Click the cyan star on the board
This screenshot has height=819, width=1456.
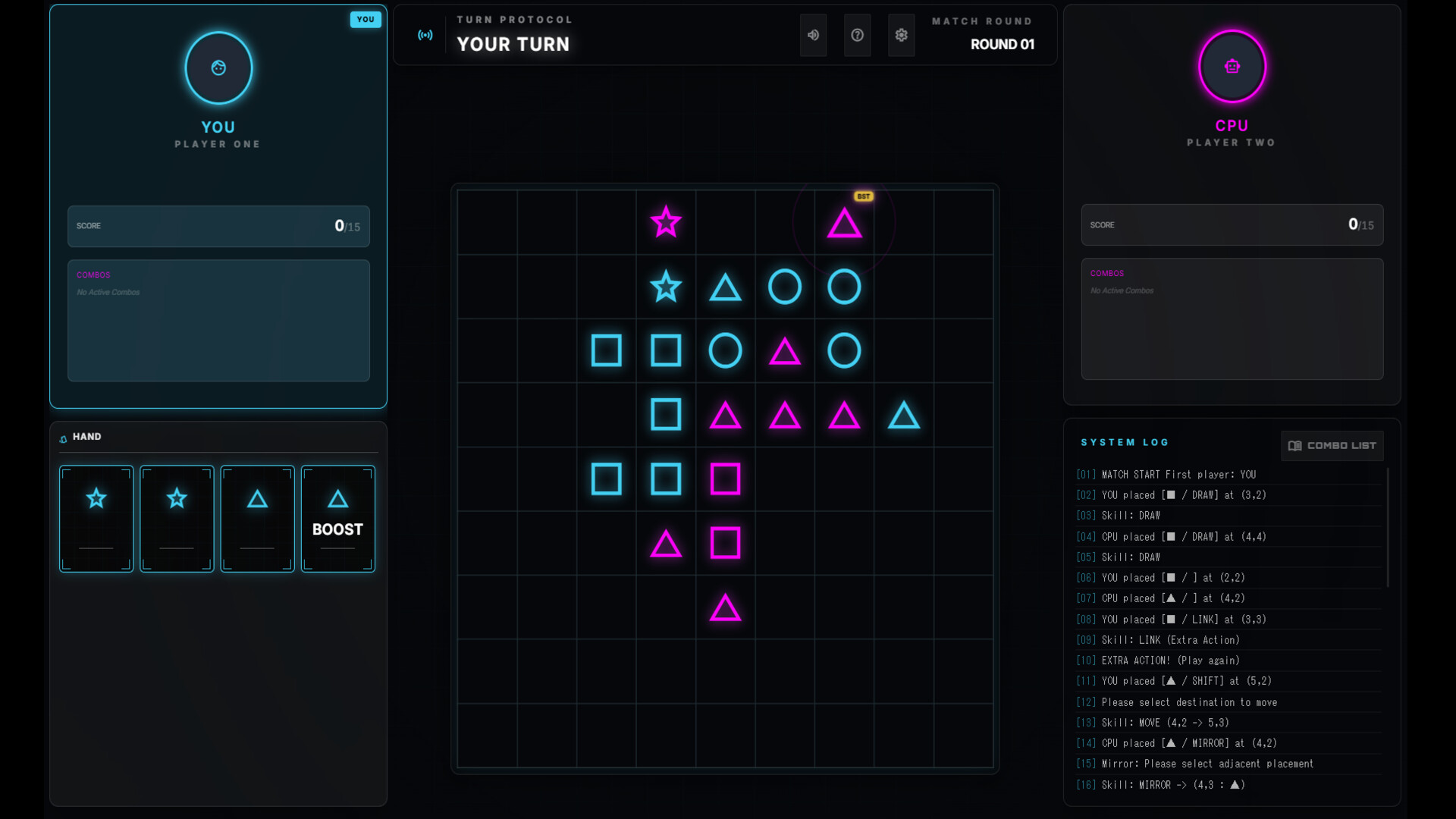666,287
